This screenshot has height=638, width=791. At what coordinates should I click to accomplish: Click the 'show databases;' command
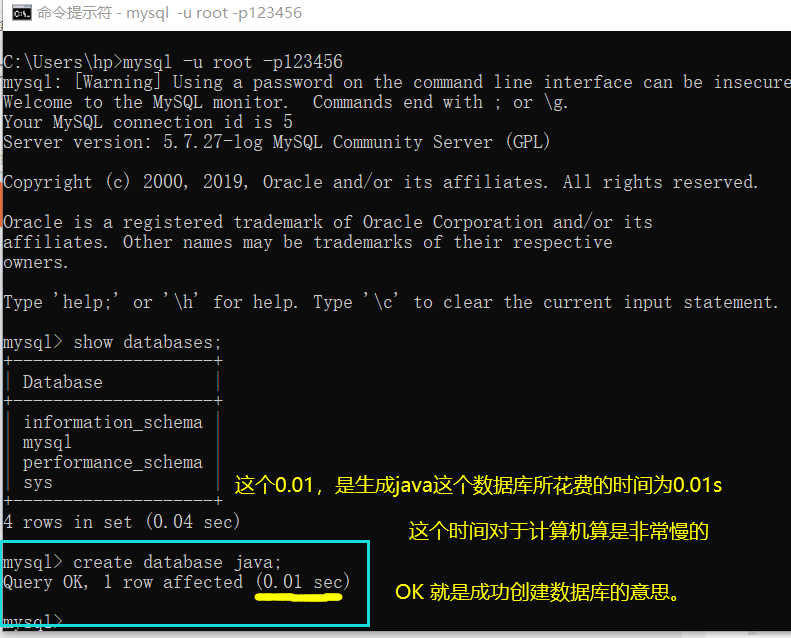147,342
